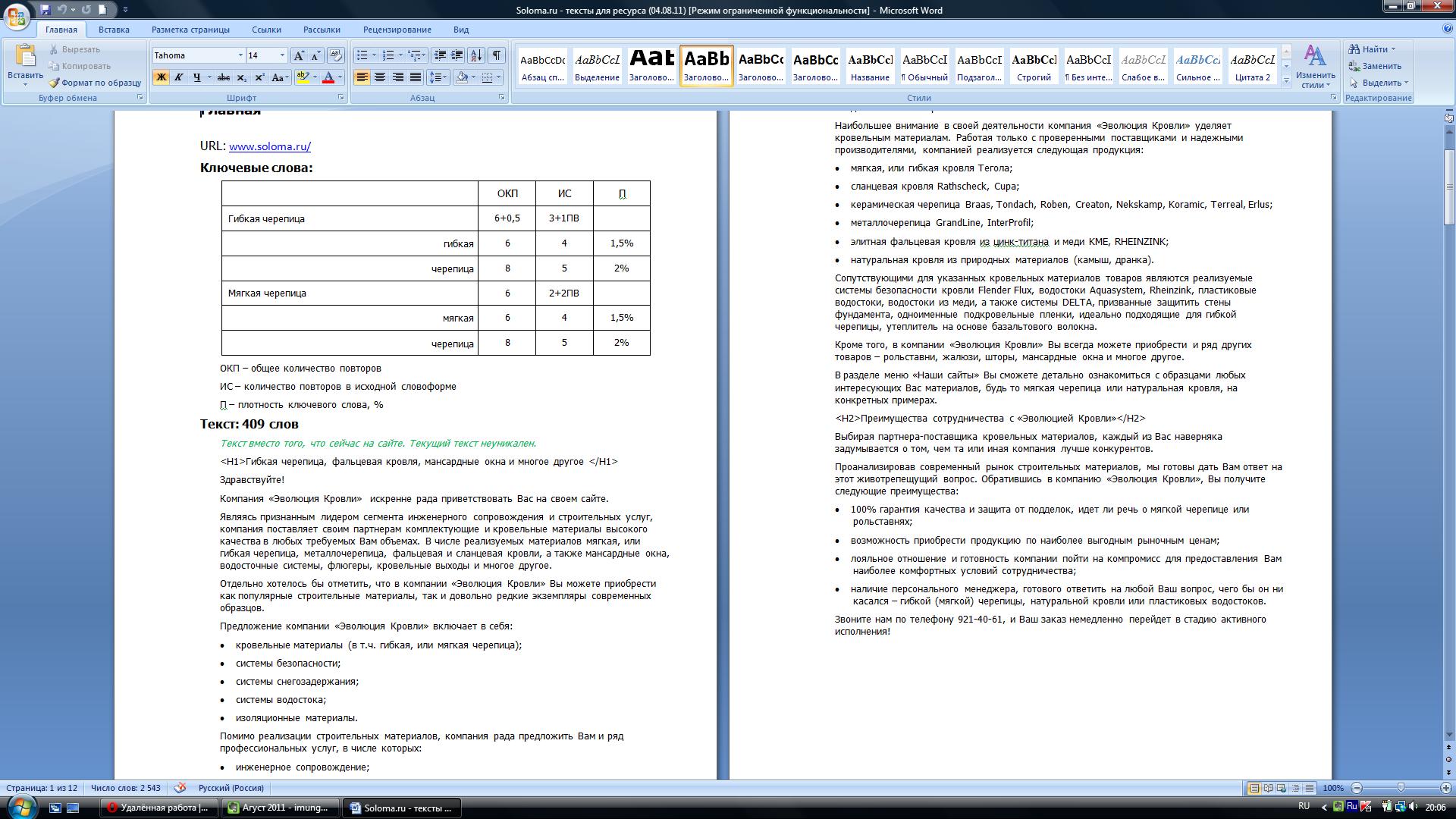Click the Русский (Россия) language indicator
1456x819 pixels.
[231, 788]
